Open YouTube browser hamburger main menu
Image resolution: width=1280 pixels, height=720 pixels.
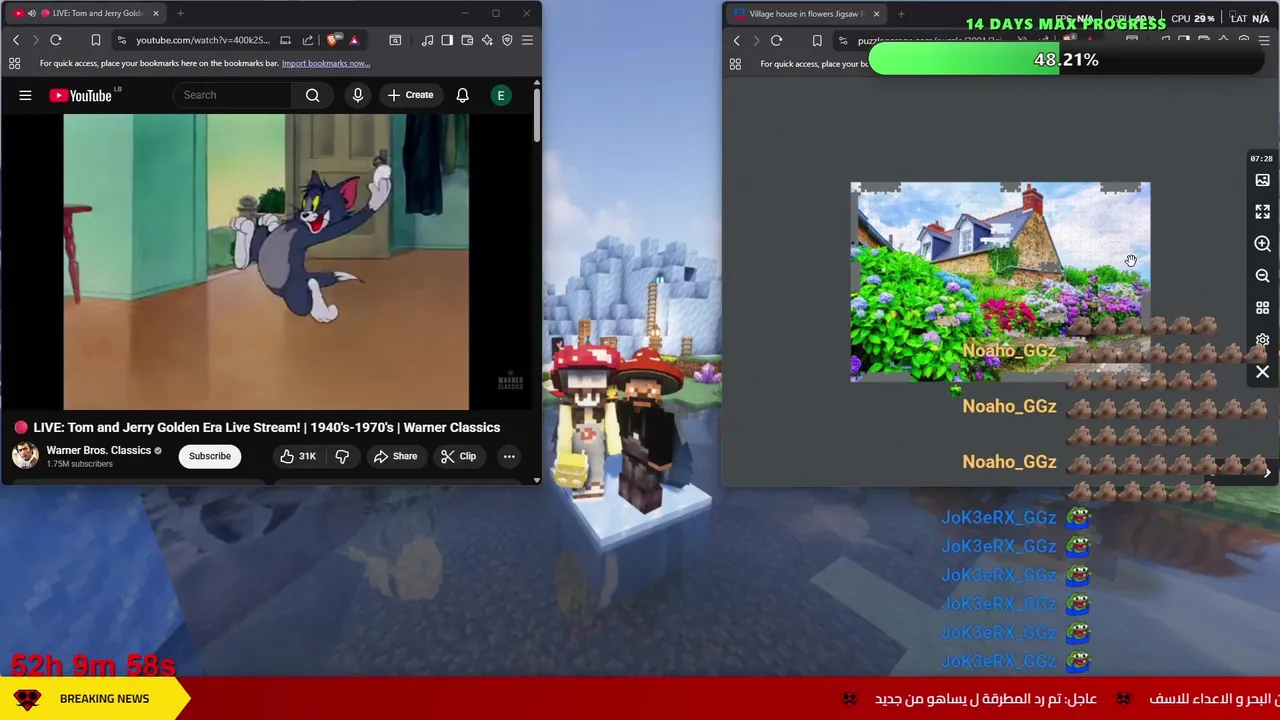click(x=527, y=40)
